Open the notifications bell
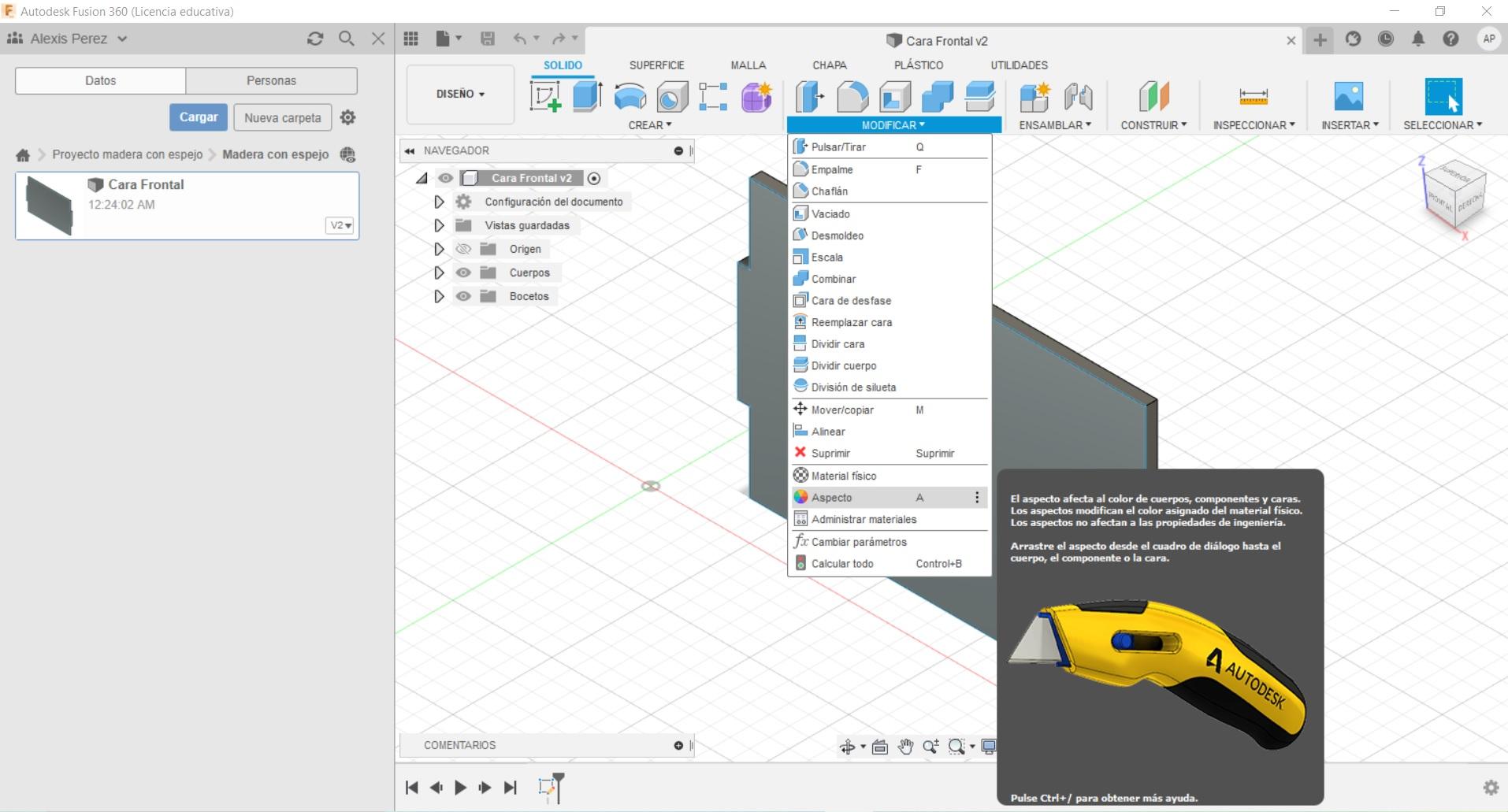1508x812 pixels. pyautogui.click(x=1418, y=39)
